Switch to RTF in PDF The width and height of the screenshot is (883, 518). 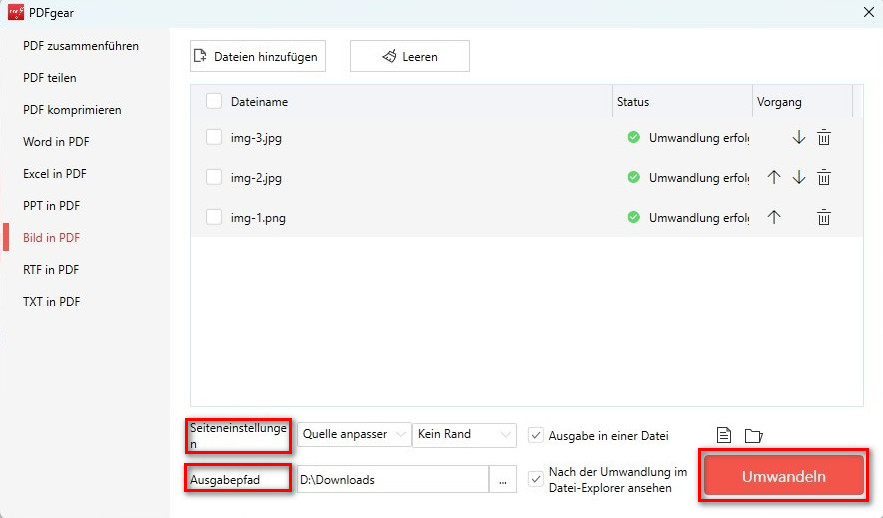pos(51,270)
